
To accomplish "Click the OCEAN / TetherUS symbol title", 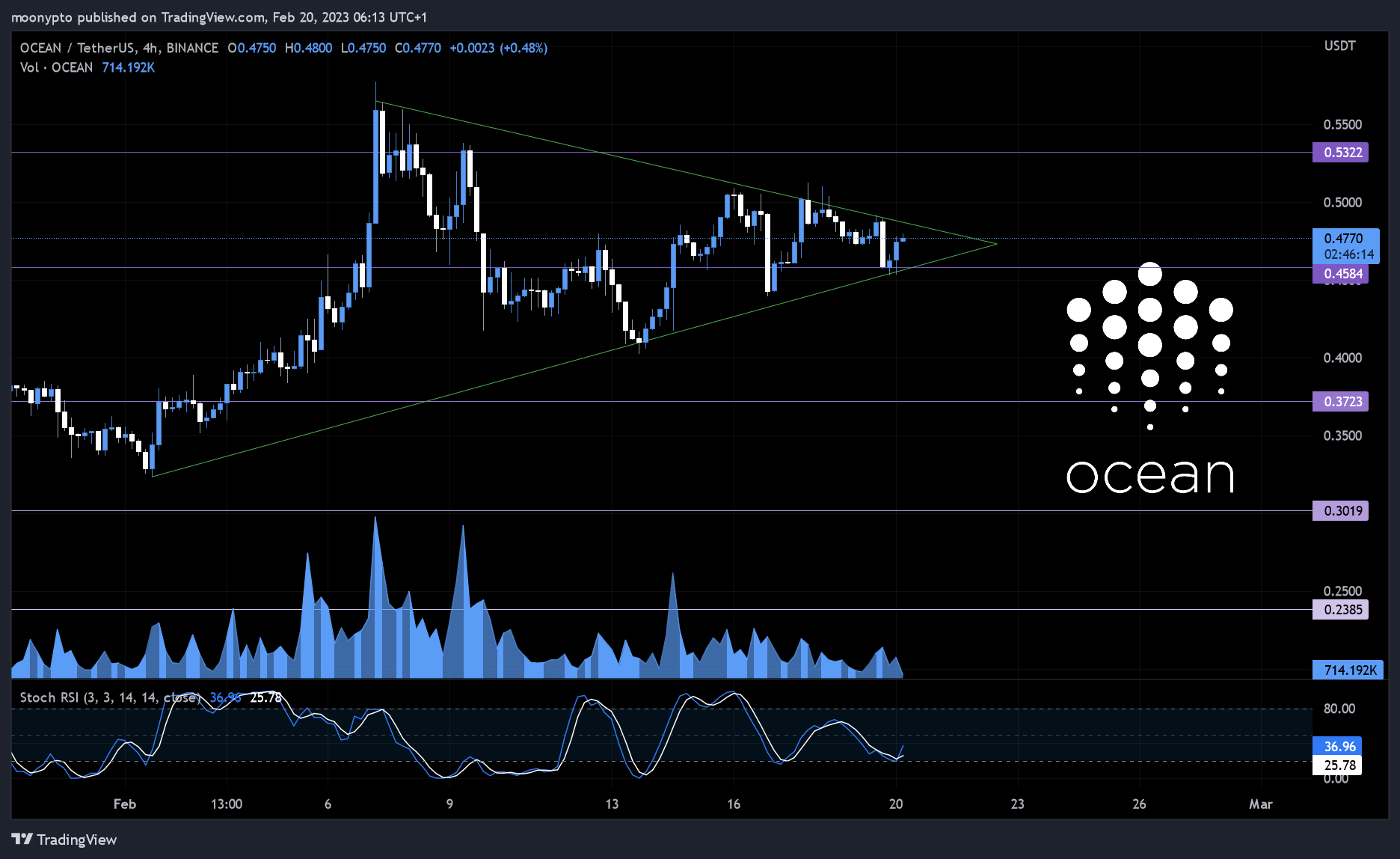I will pos(119,48).
